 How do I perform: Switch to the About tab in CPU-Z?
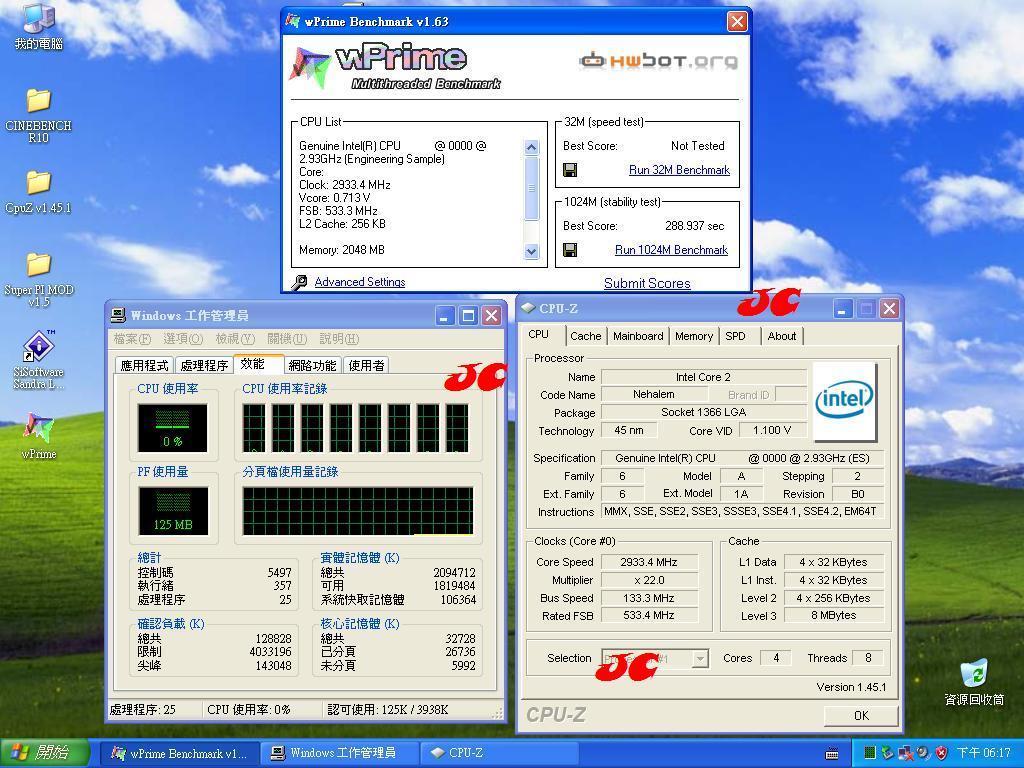point(782,336)
